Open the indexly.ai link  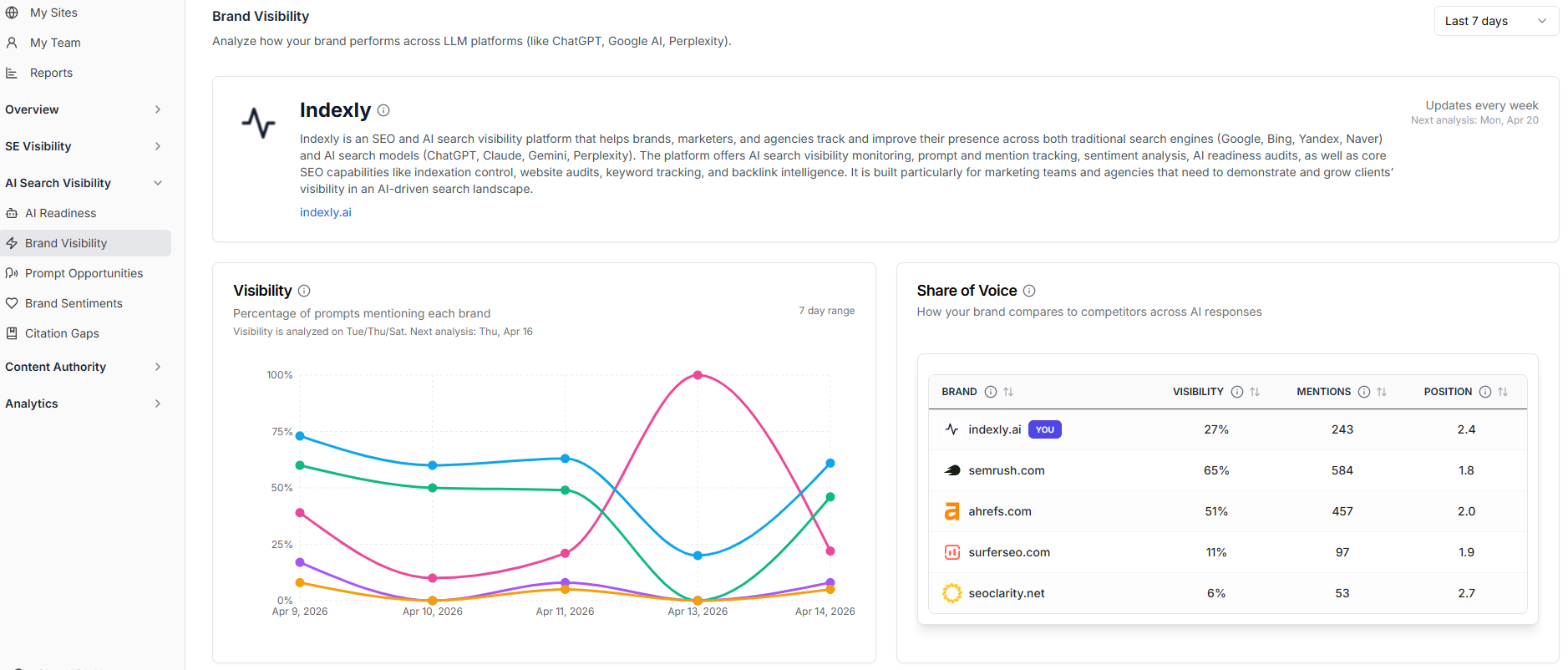pyautogui.click(x=326, y=212)
